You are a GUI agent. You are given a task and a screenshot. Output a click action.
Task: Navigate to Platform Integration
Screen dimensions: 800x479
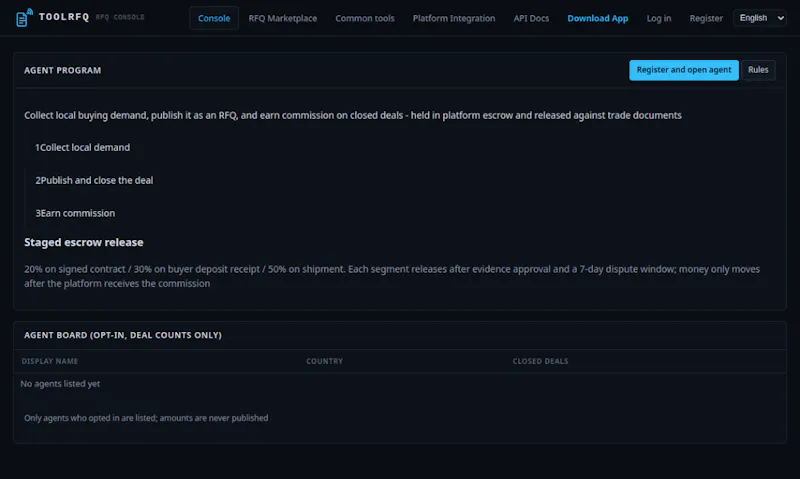454,18
